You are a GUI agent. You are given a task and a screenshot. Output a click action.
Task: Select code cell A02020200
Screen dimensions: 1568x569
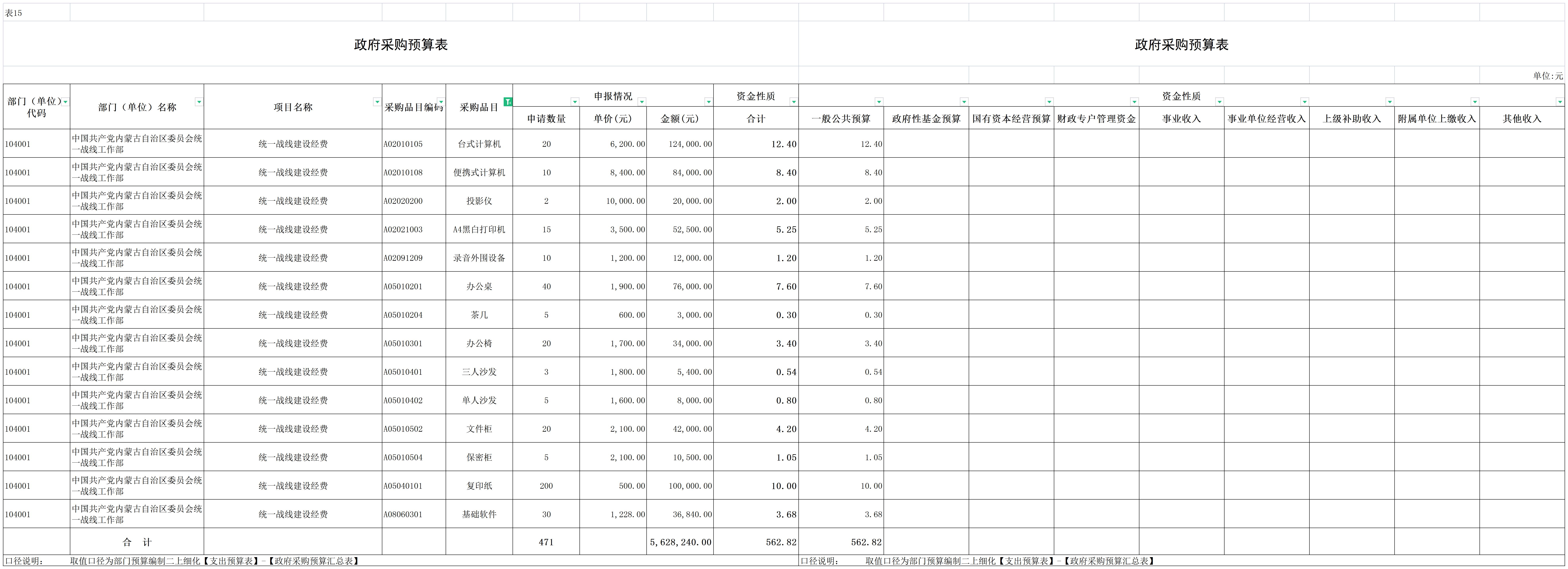pyautogui.click(x=414, y=201)
